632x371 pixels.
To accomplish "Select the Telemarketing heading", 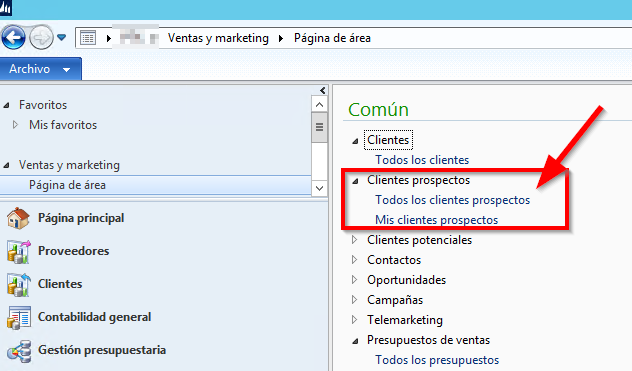I will (405, 320).
